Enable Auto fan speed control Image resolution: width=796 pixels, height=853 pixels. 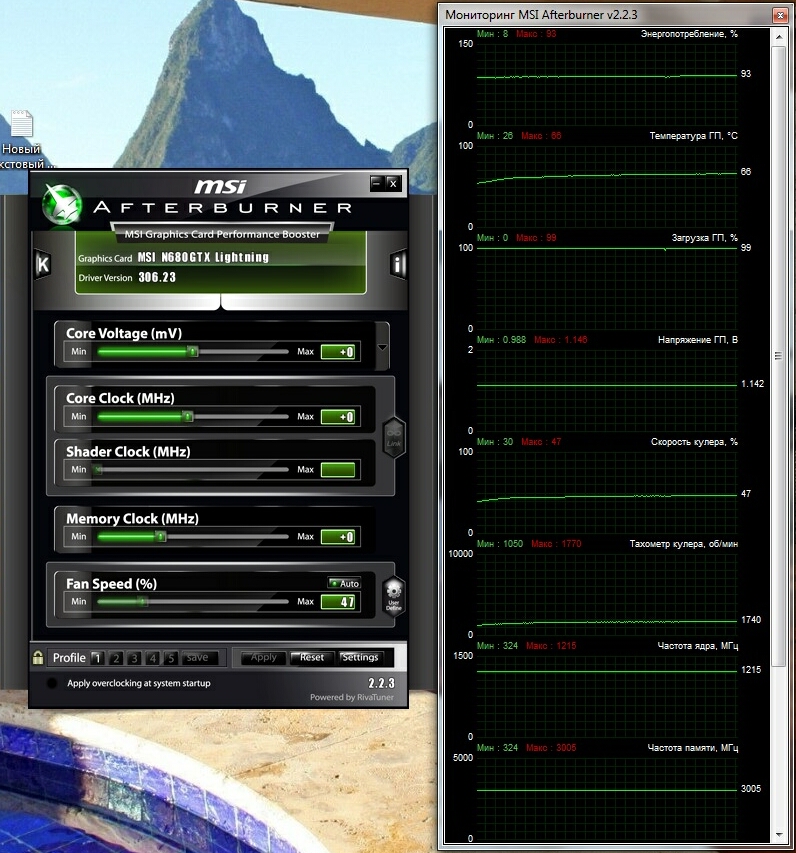click(x=344, y=583)
